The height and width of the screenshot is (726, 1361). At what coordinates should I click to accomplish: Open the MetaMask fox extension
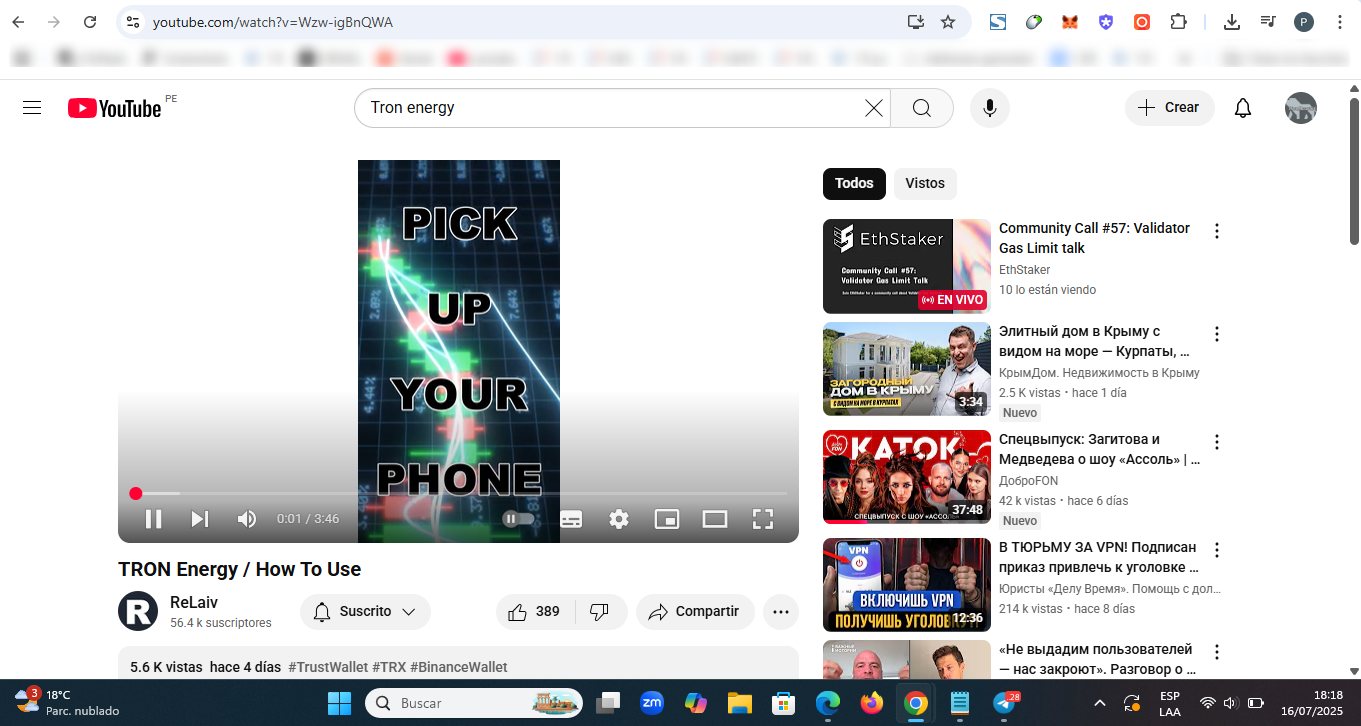[1070, 22]
